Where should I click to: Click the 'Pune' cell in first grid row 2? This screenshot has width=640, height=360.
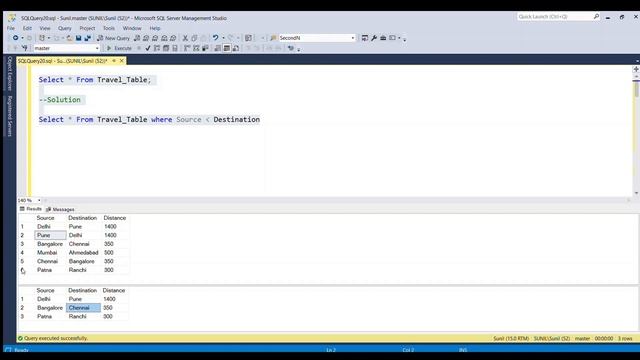point(51,236)
